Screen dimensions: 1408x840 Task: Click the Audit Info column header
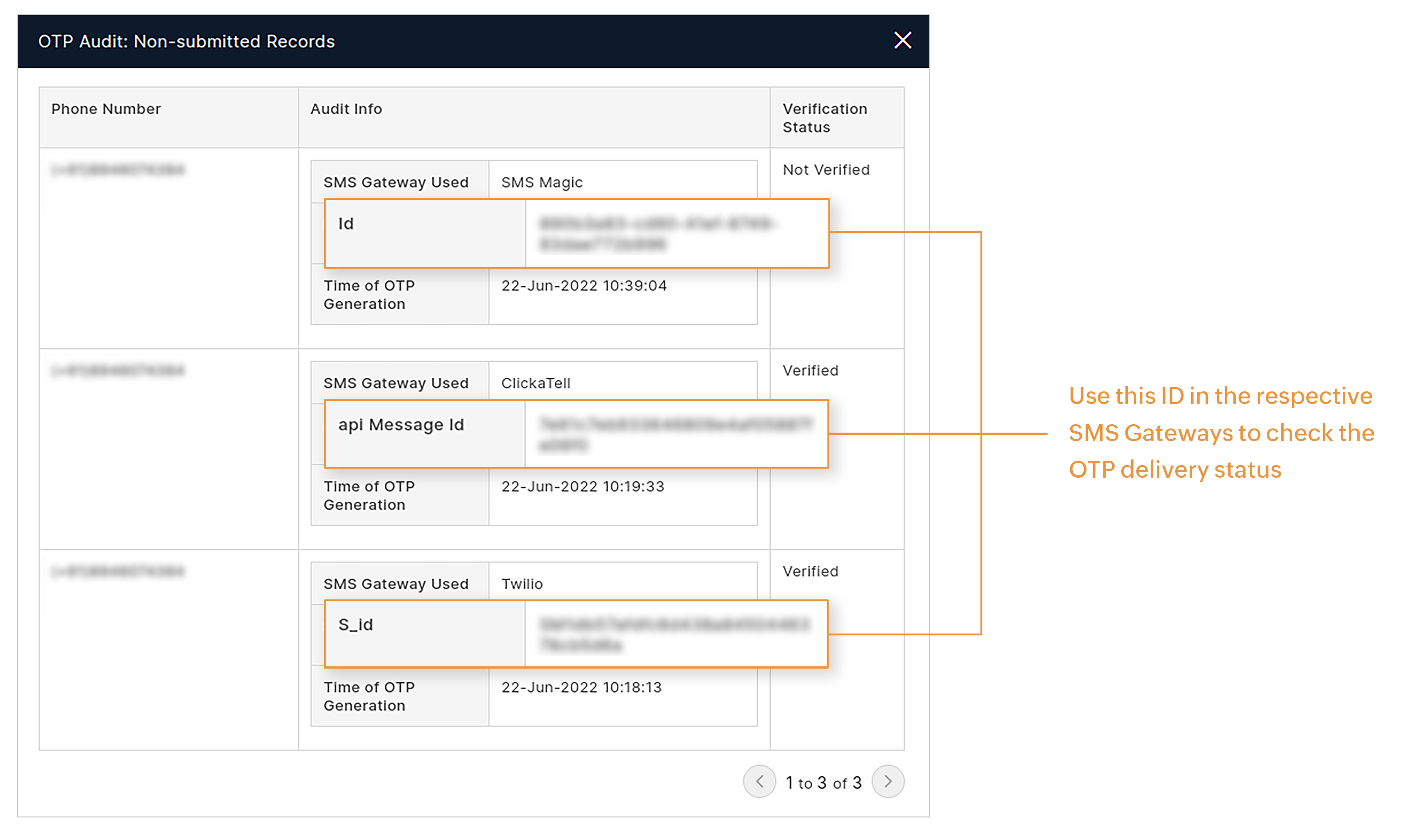[346, 109]
